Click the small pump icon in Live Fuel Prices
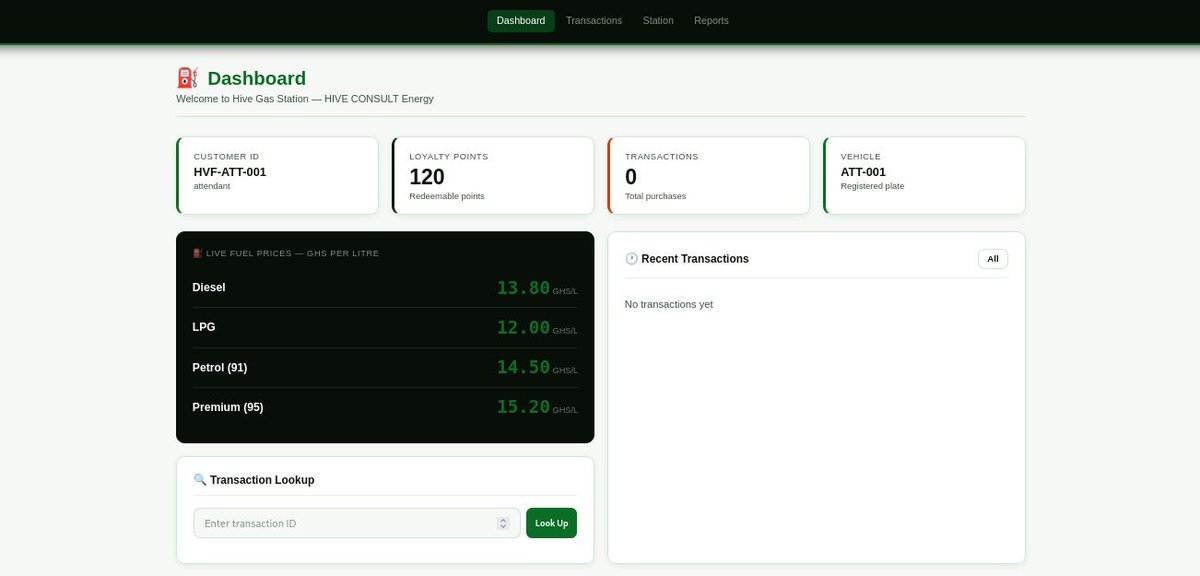 coord(197,253)
